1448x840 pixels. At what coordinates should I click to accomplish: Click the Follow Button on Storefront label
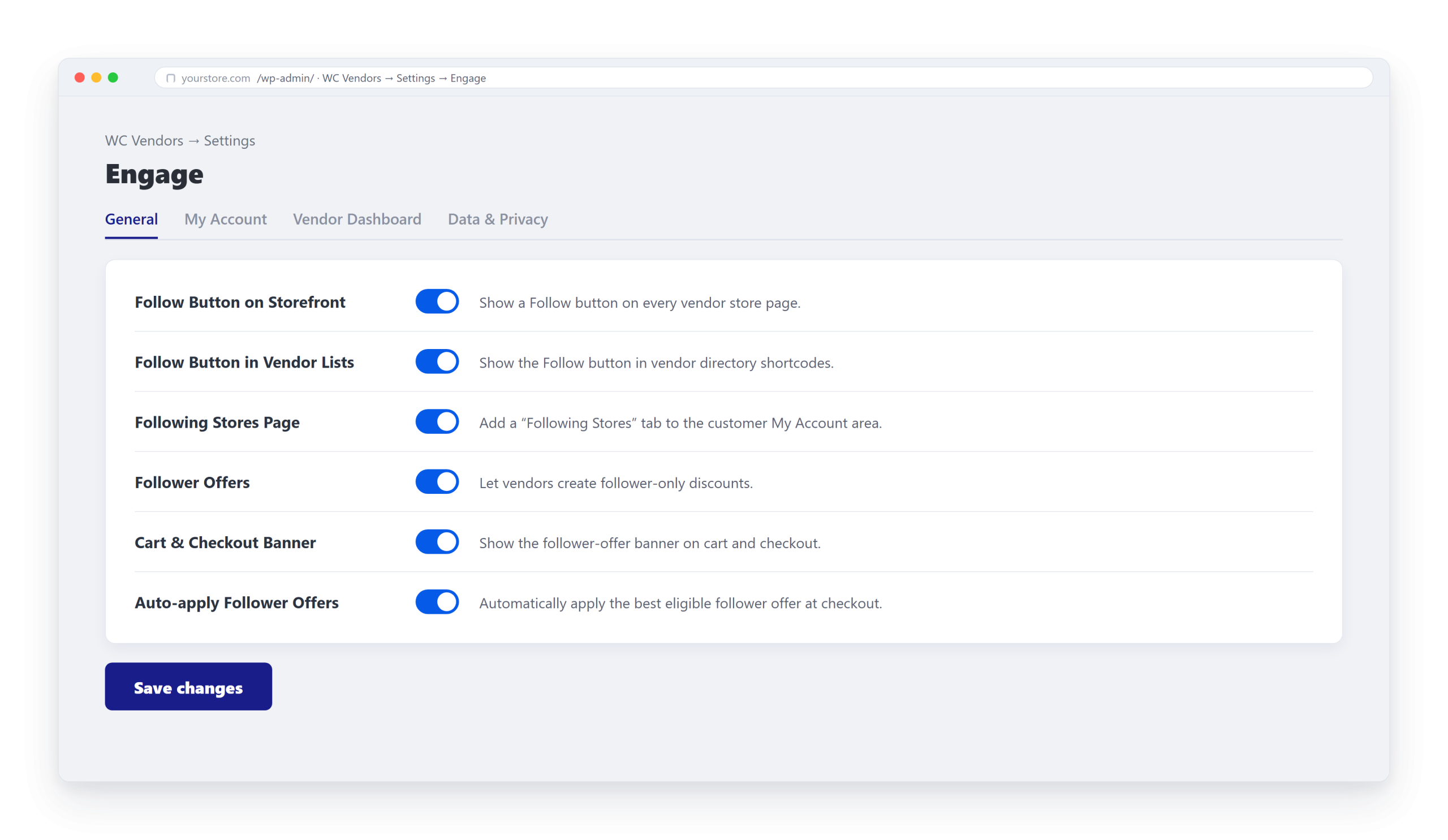pyautogui.click(x=240, y=302)
